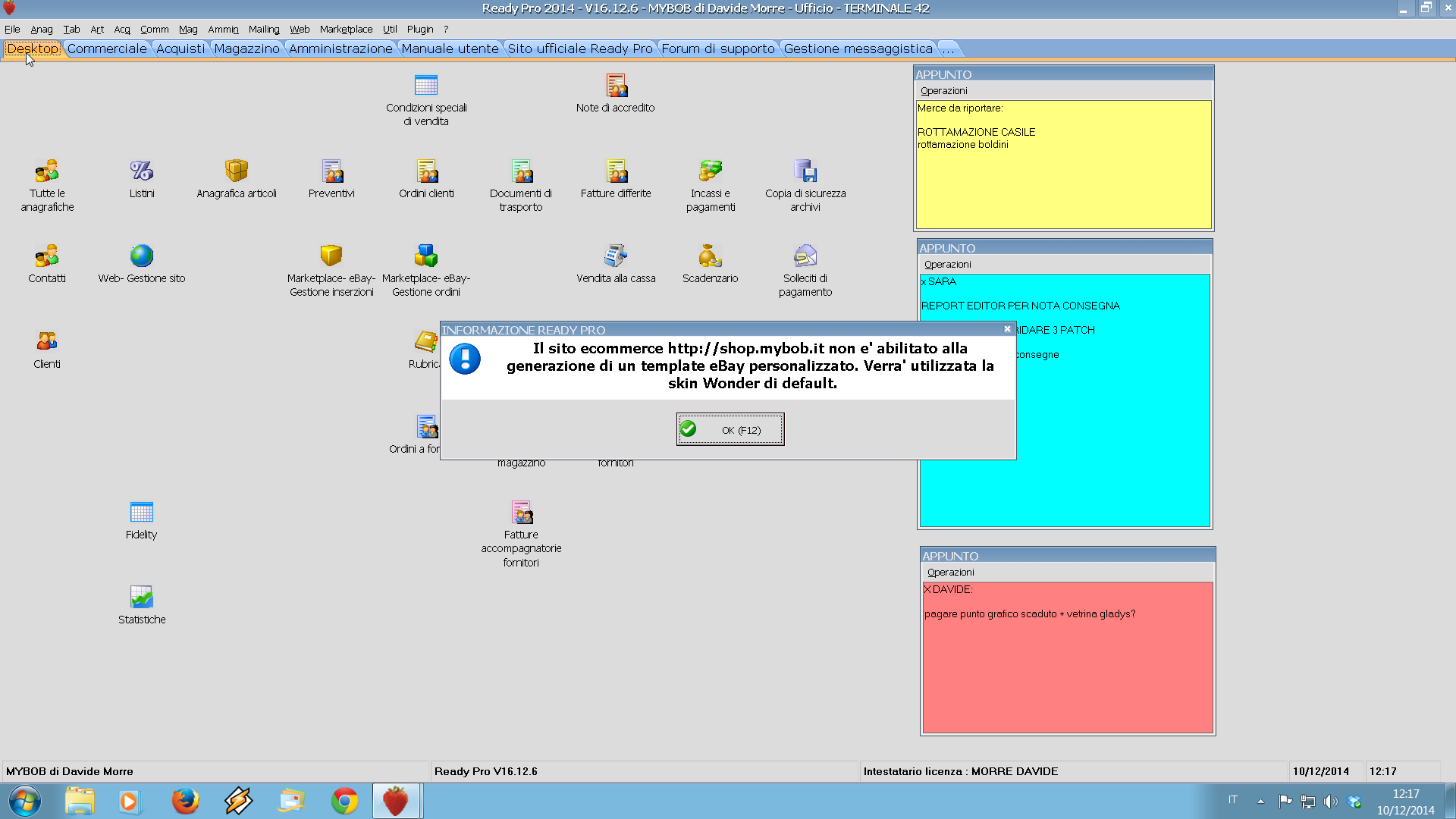Open the Marketplace menu

(x=346, y=29)
